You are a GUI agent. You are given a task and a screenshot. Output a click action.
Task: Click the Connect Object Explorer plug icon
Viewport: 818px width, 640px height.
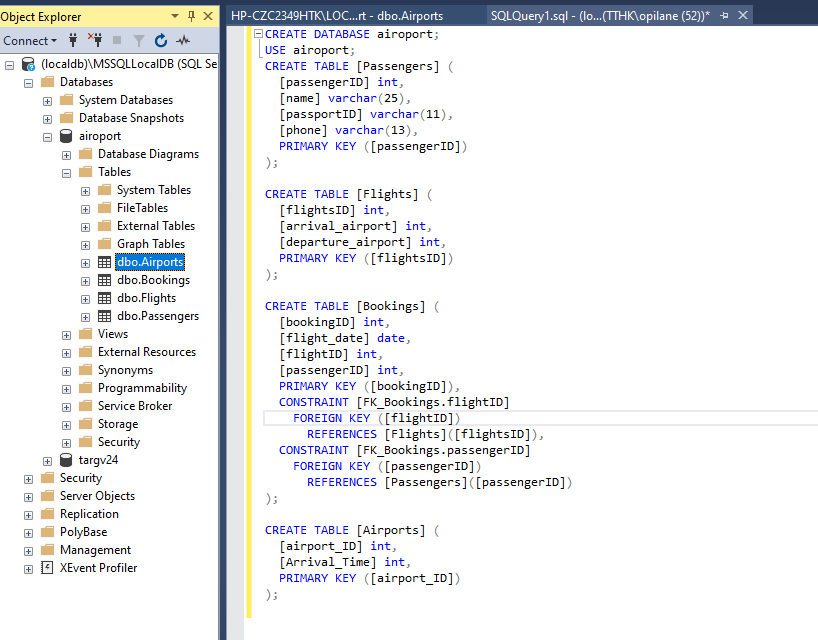(x=73, y=40)
